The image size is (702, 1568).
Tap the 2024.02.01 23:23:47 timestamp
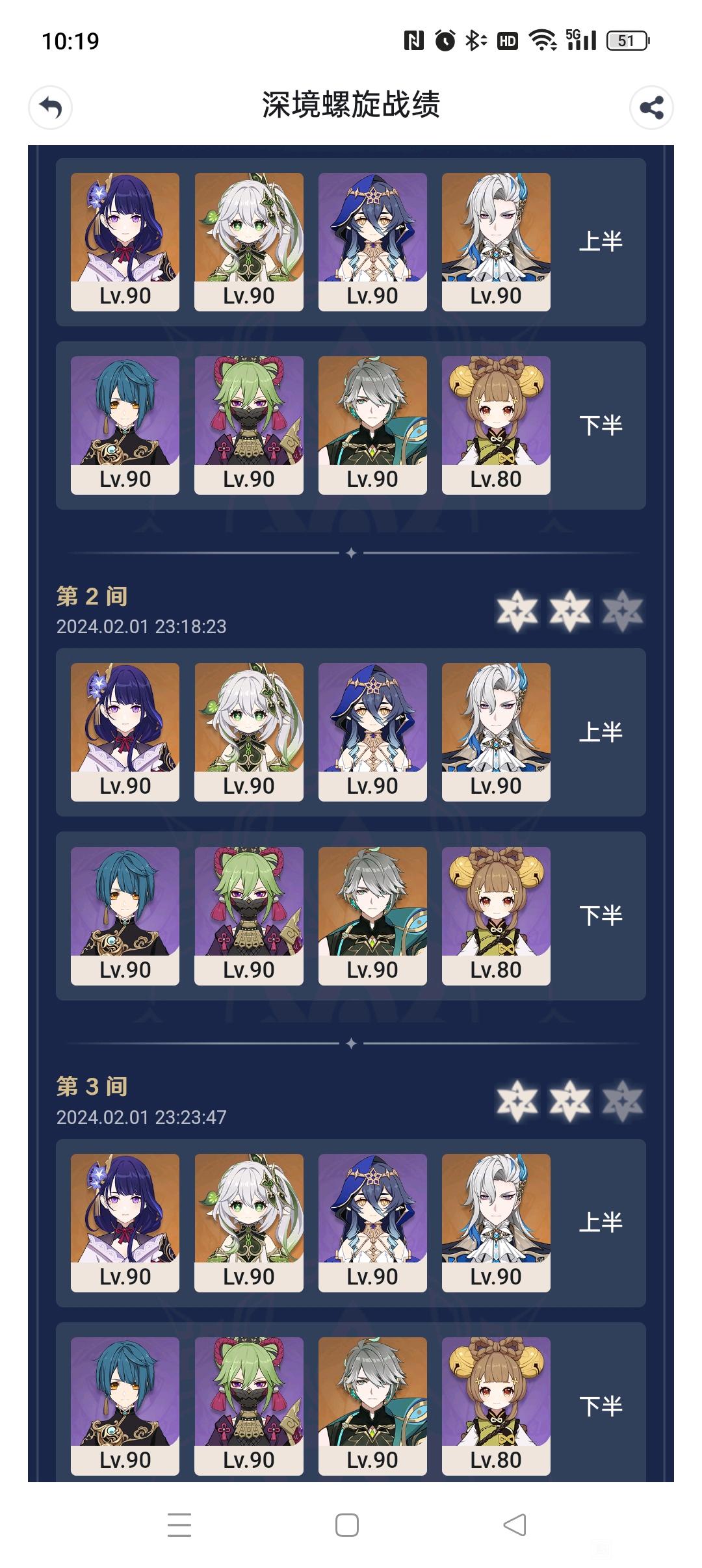tap(141, 1117)
